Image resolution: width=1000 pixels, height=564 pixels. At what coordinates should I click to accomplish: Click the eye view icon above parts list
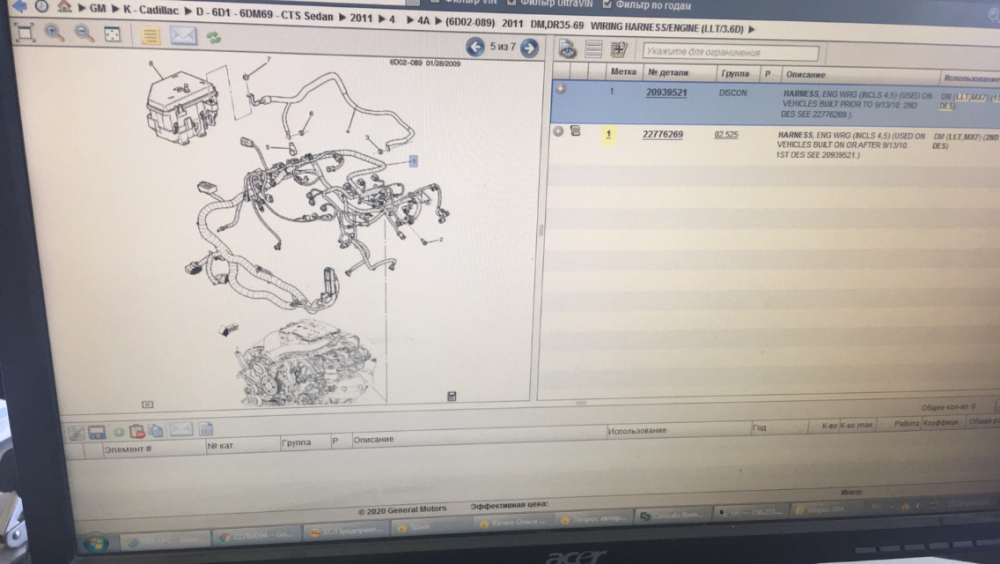coord(567,49)
